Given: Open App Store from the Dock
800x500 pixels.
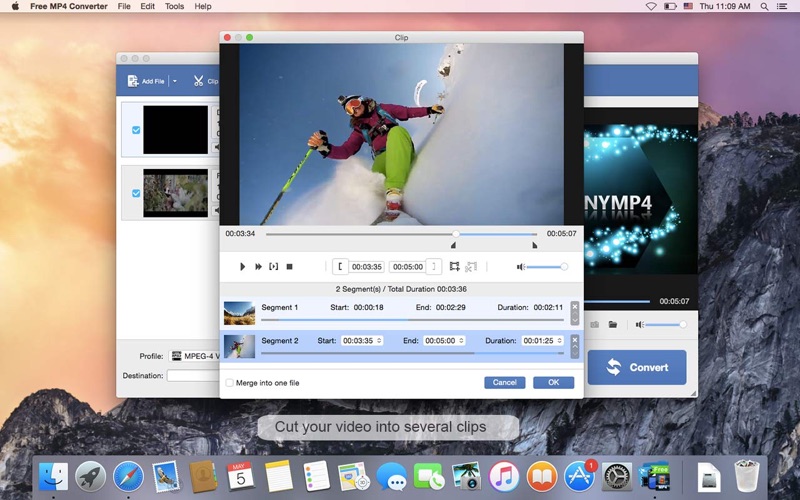Looking at the screenshot, I should tap(580, 477).
